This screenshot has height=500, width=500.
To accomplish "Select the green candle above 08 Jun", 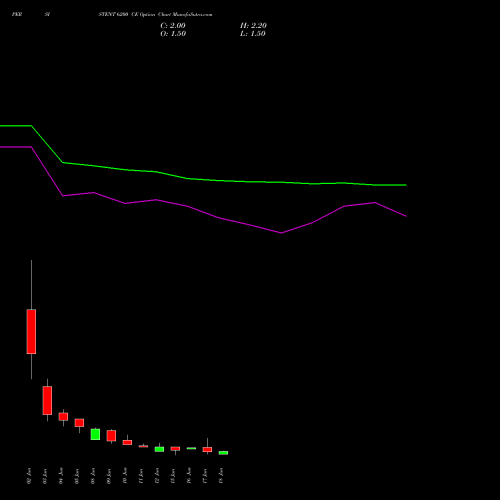I will click(95, 434).
